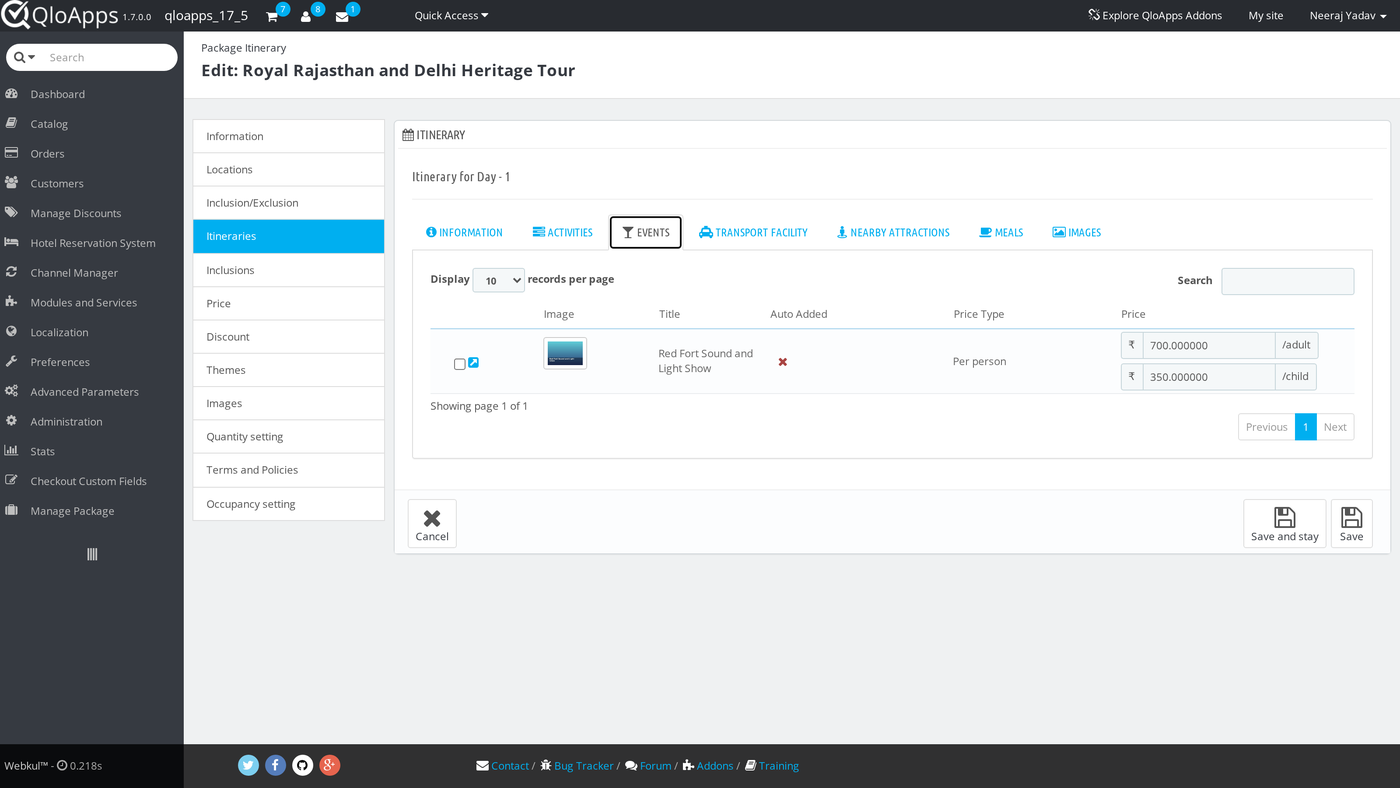
Task: Open Explore QloApps Addons link
Action: pos(1155,16)
